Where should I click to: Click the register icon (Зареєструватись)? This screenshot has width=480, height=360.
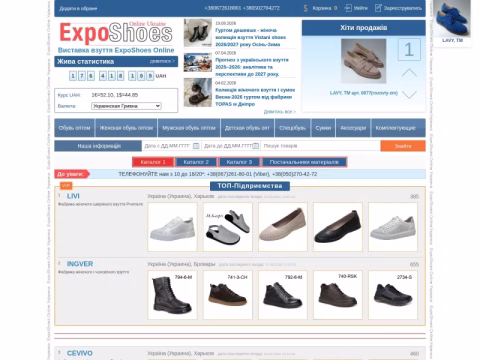(x=398, y=8)
